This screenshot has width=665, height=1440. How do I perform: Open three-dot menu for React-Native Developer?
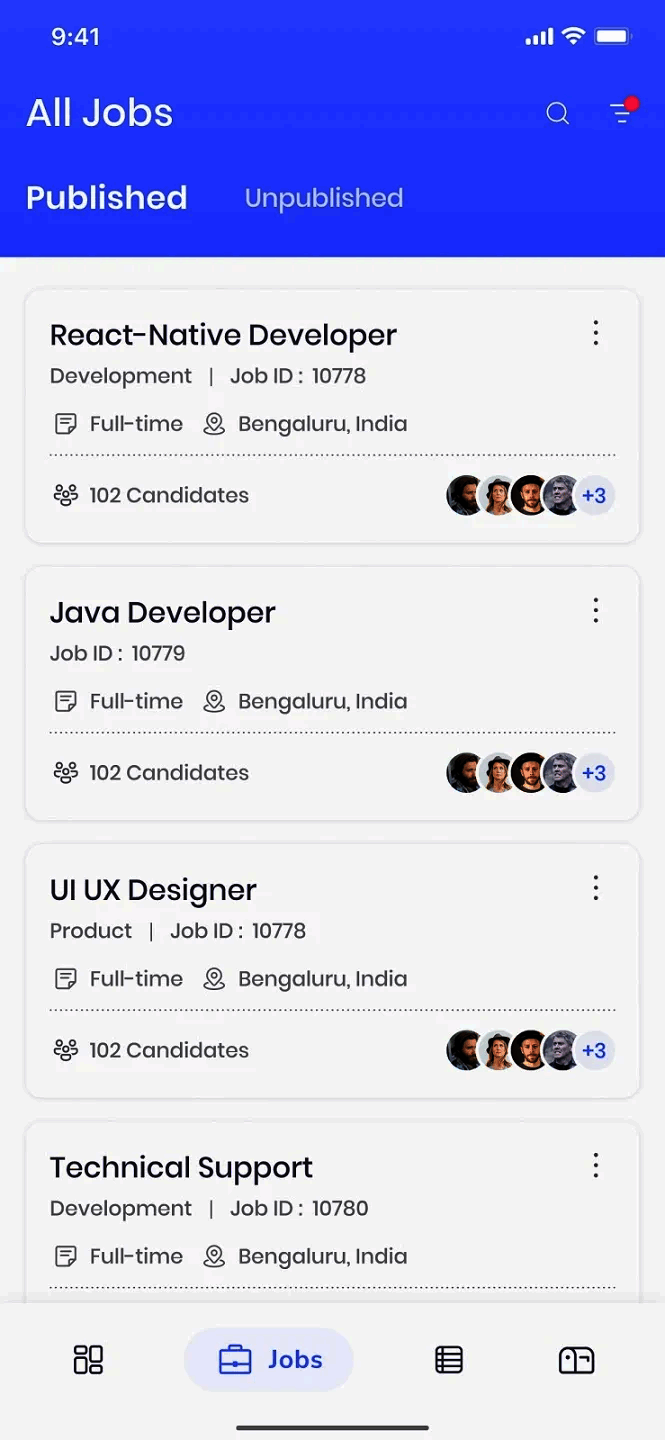click(x=596, y=333)
